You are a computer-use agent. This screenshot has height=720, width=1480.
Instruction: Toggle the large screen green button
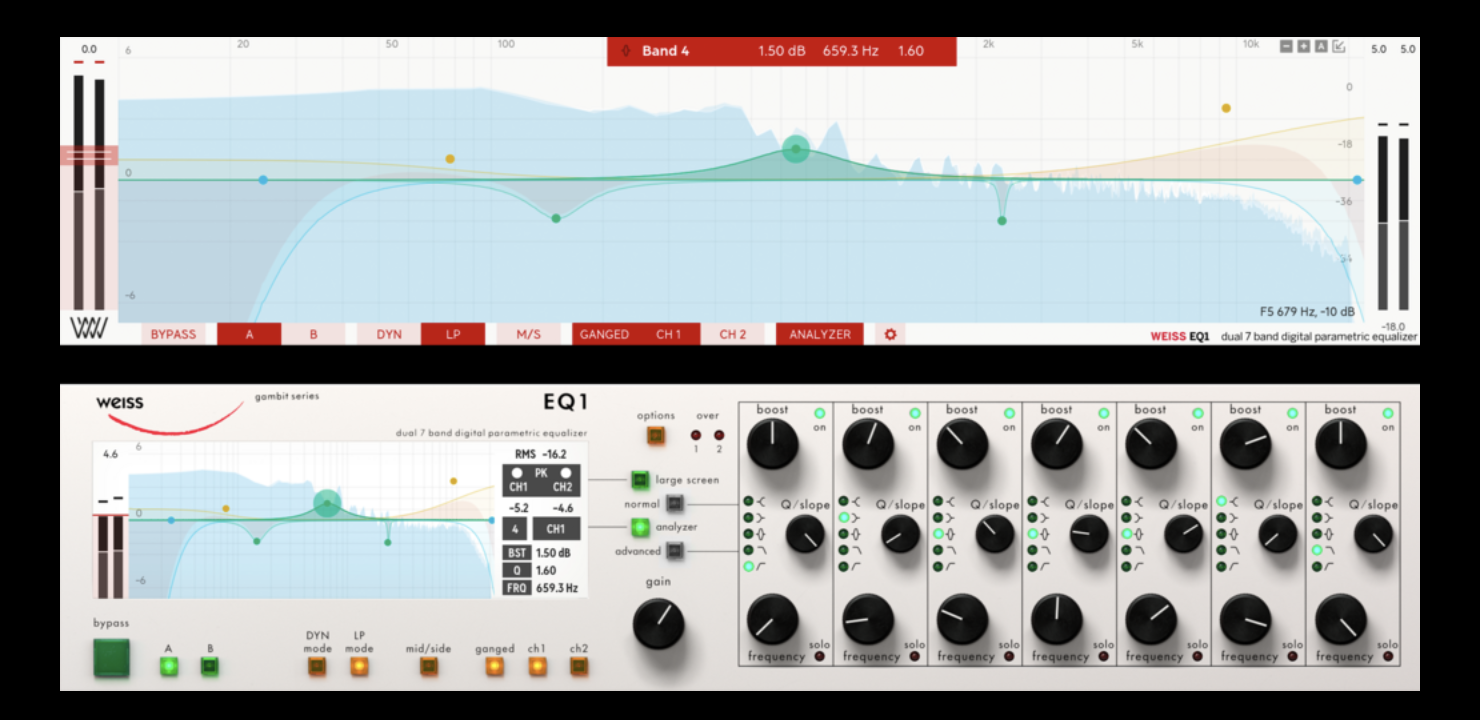(x=640, y=480)
